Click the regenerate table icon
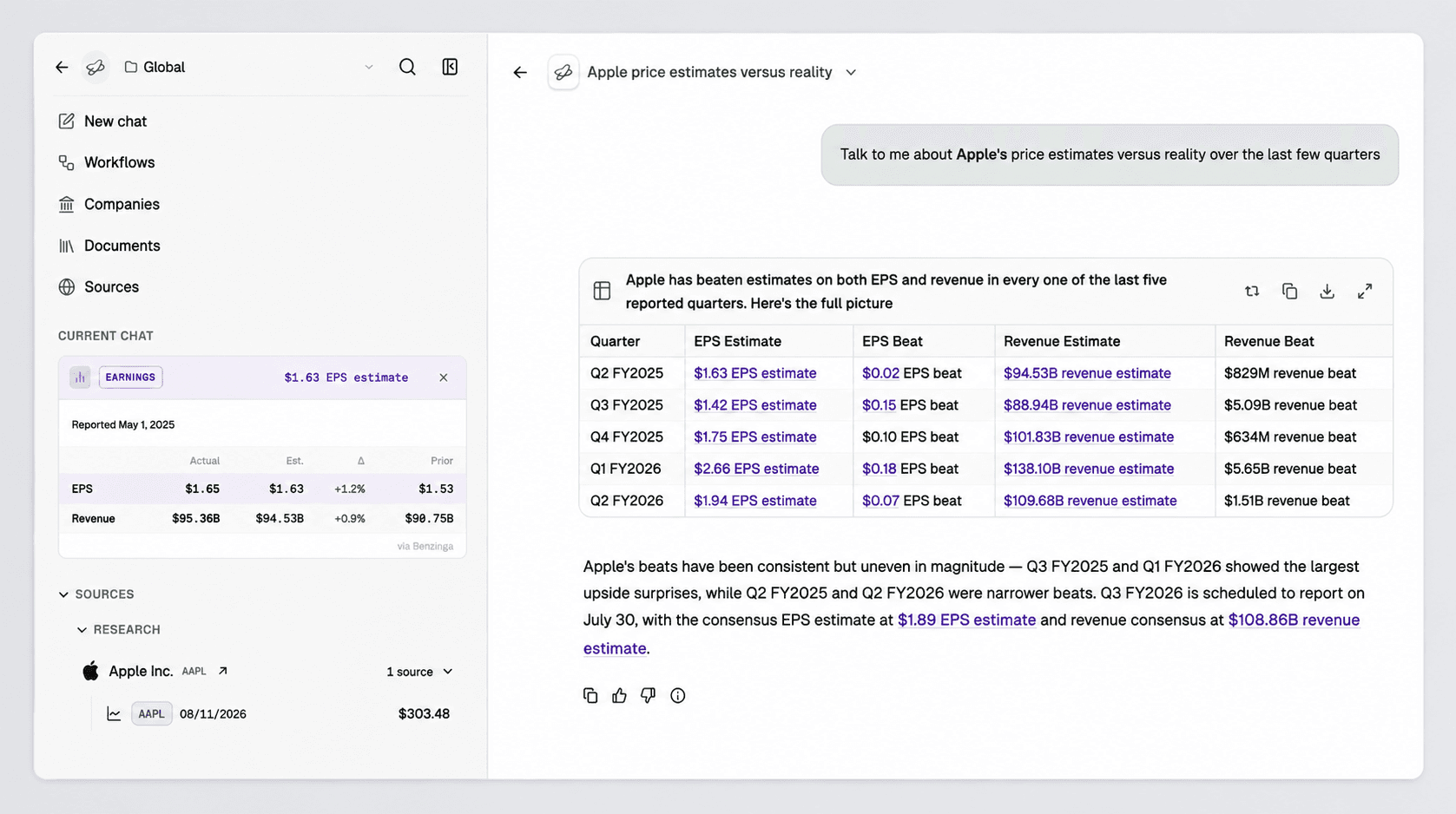Screen dimensions: 1456x814 click(1252, 291)
